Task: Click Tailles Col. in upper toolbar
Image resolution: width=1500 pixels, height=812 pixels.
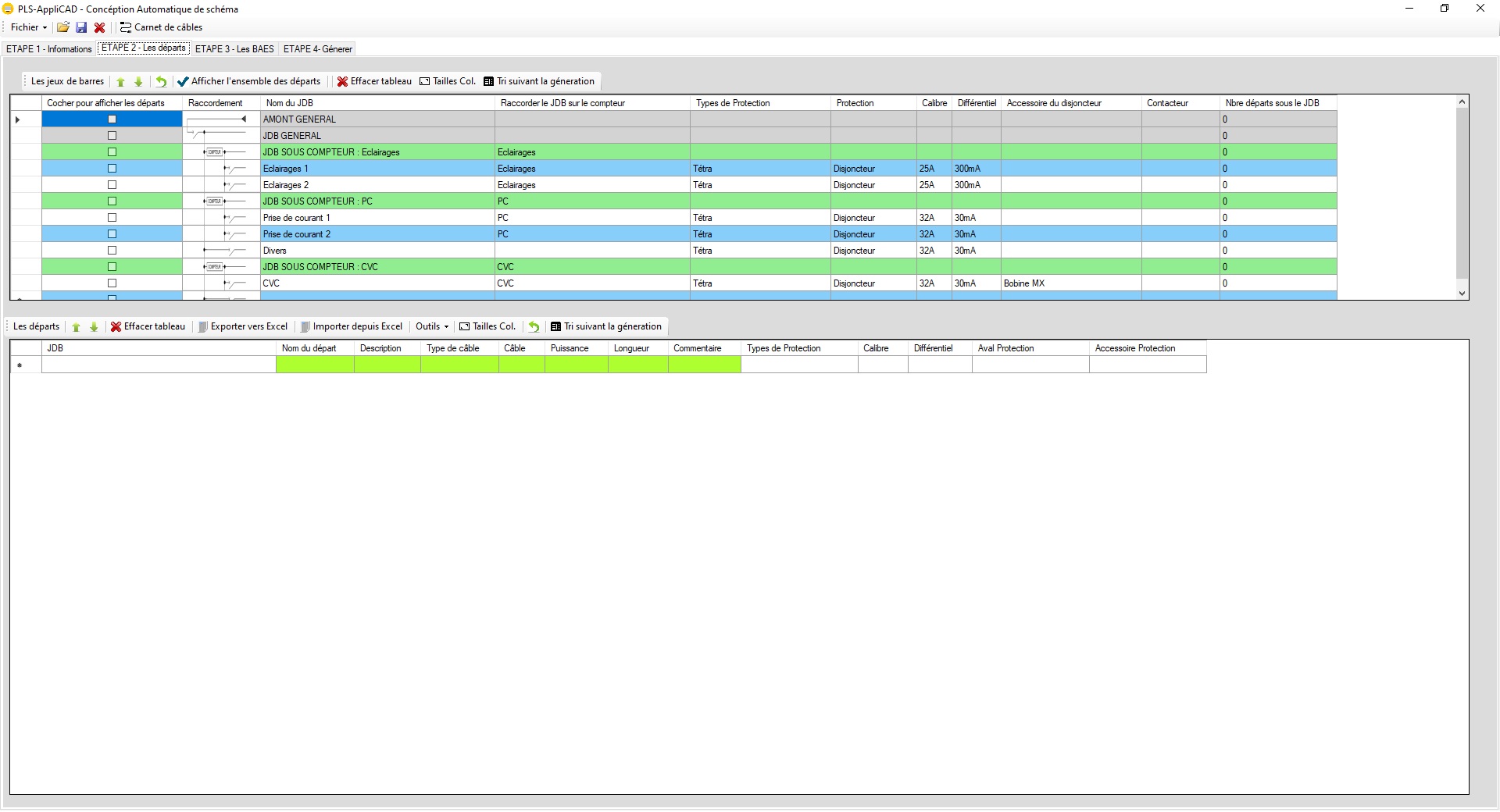Action: pos(448,81)
